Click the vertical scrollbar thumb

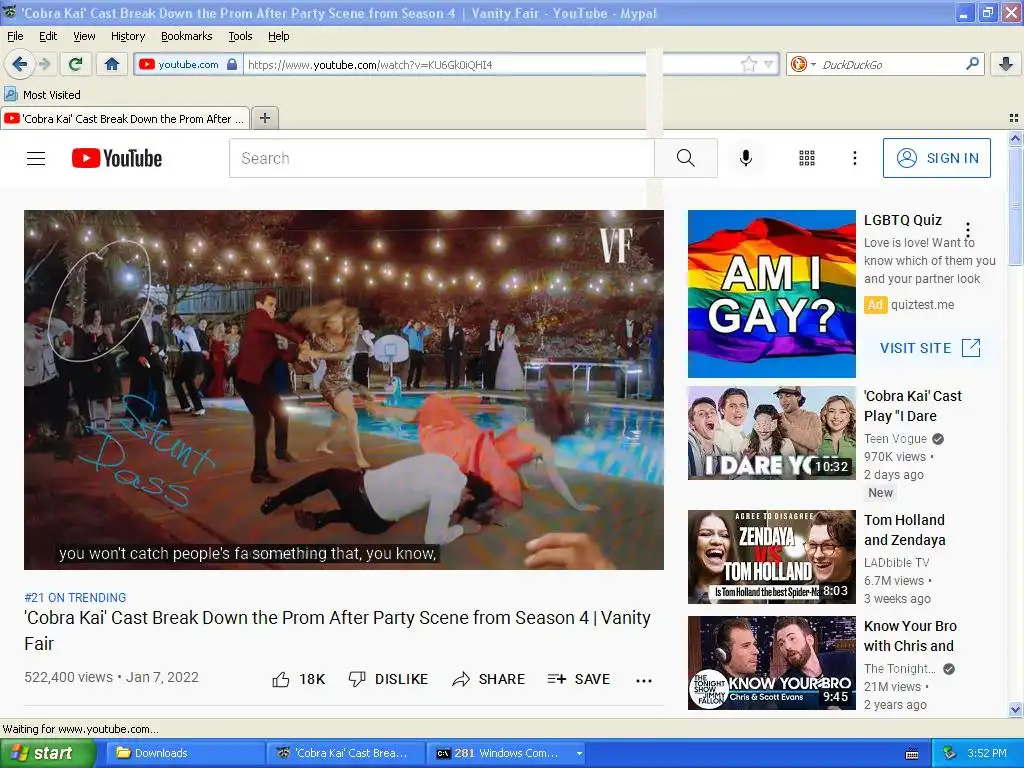pos(1015,206)
